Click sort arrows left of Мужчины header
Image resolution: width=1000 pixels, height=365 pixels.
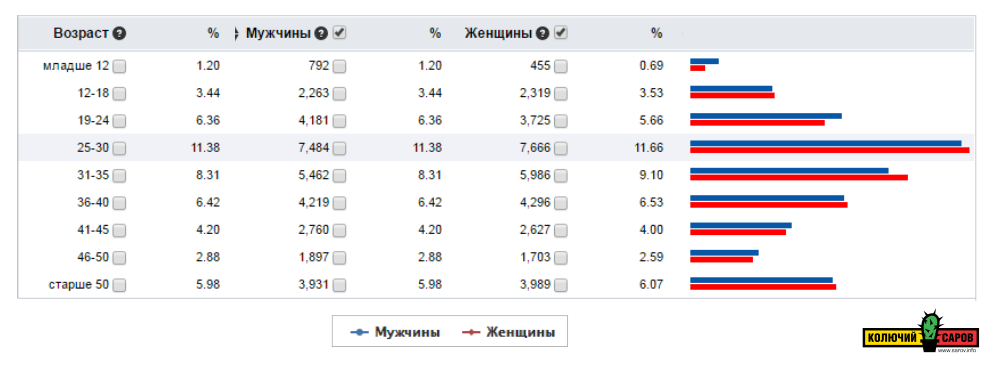coord(236,34)
